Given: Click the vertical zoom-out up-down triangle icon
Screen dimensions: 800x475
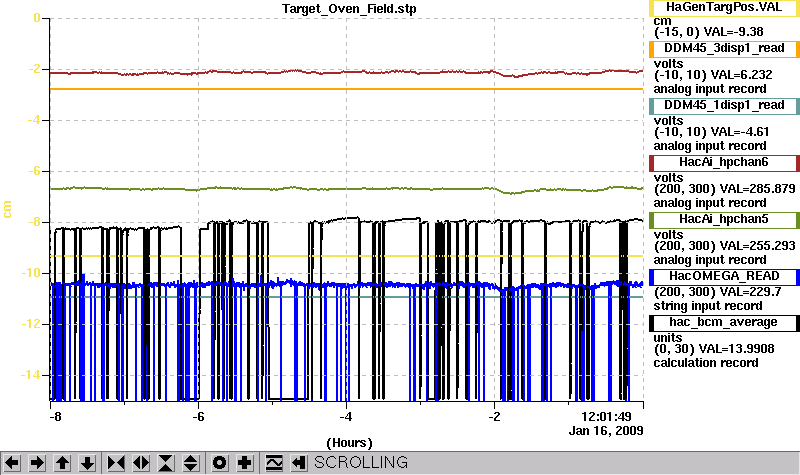Looking at the screenshot, I should click(191, 463).
